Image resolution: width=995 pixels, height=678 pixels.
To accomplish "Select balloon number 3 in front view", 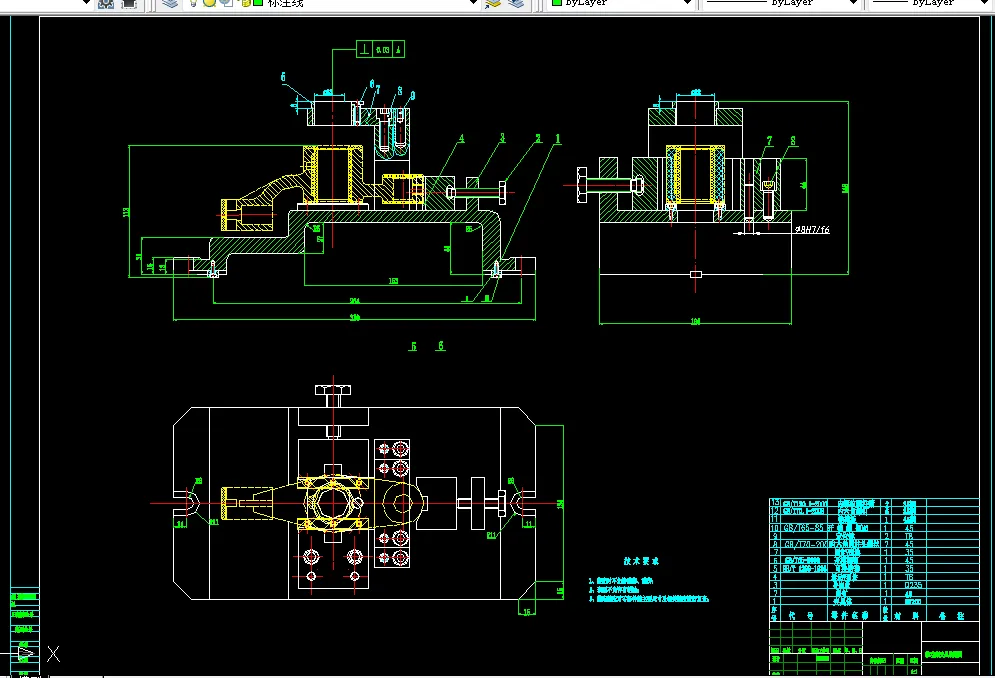I will [502, 138].
